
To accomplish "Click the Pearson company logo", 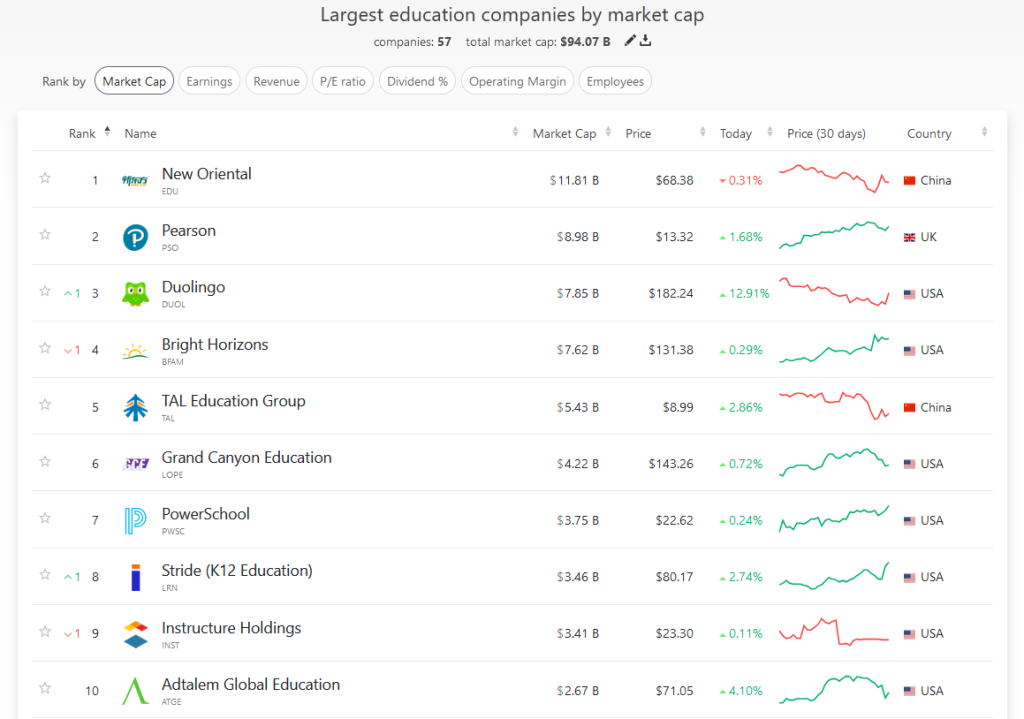I will [135, 237].
